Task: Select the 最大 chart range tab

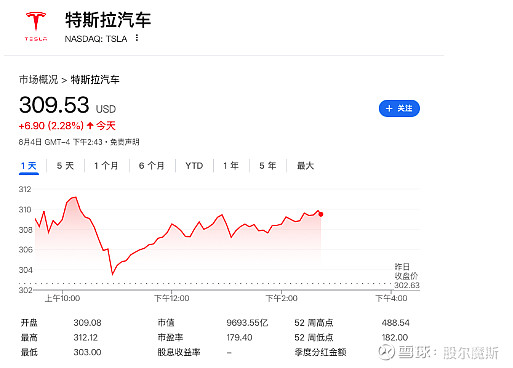Action: [x=305, y=166]
